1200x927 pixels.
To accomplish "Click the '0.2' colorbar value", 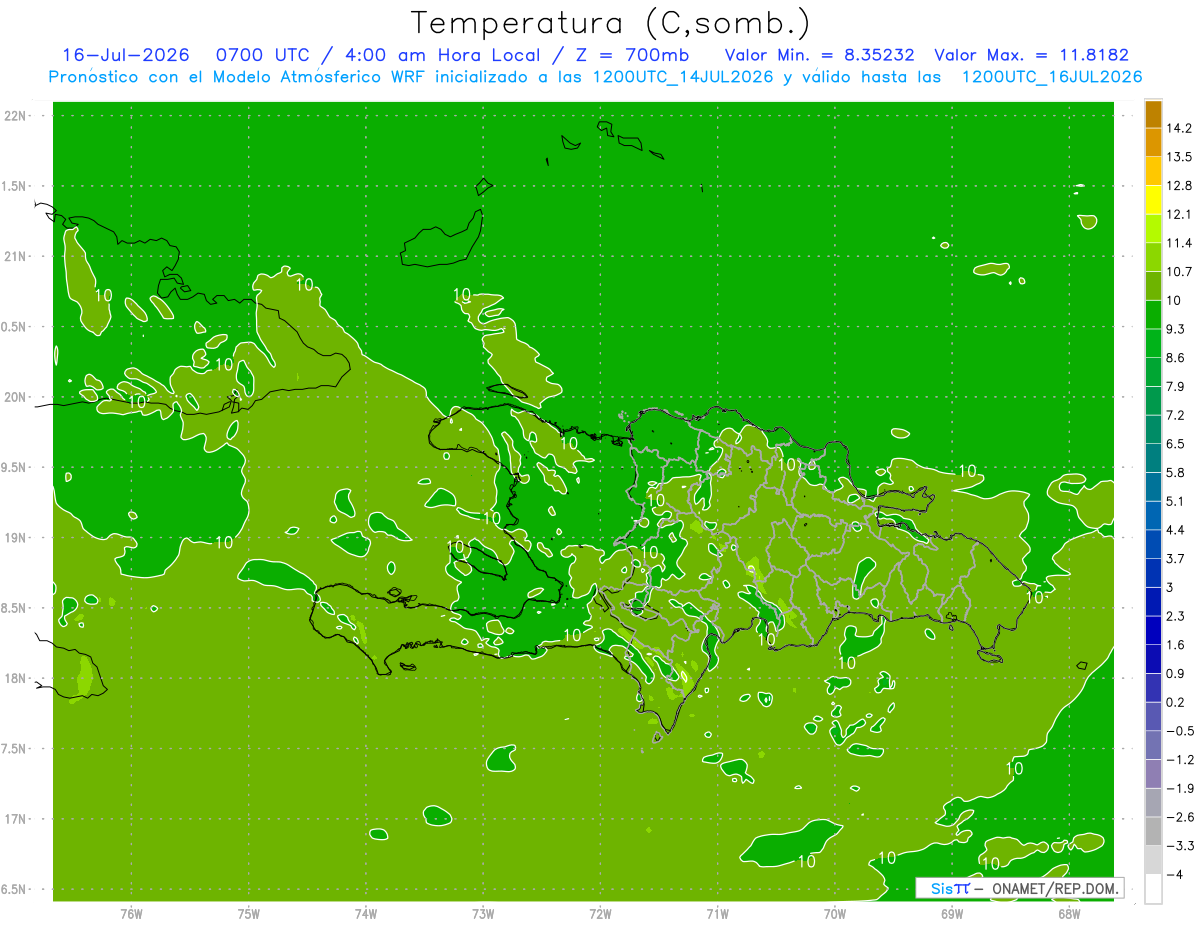I will point(1175,702).
